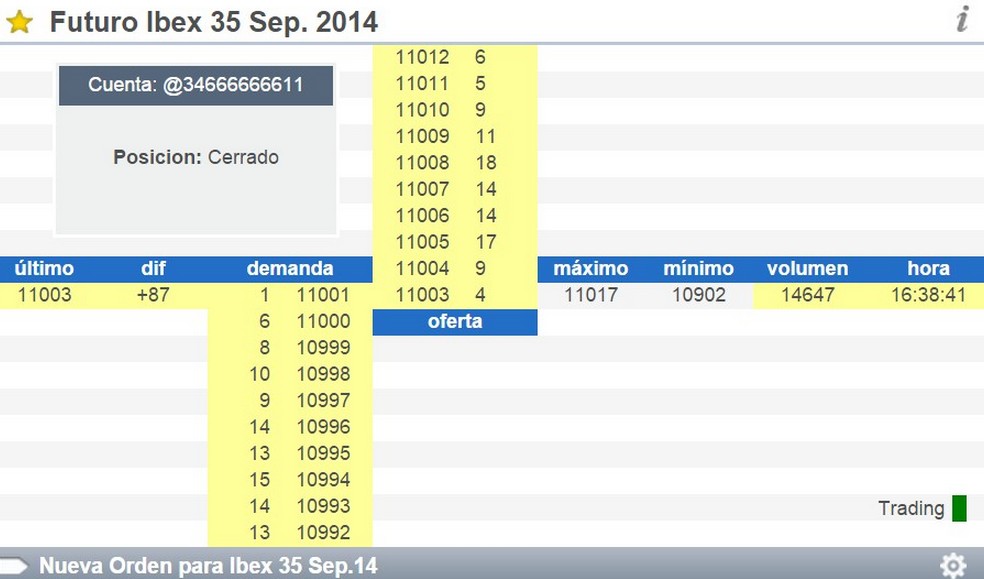Select bid price 10999
This screenshot has width=984, height=579.
[323, 348]
